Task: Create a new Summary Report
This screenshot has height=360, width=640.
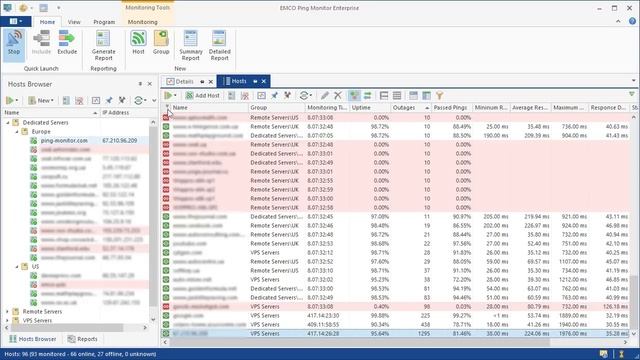Action: pyautogui.click(x=191, y=46)
